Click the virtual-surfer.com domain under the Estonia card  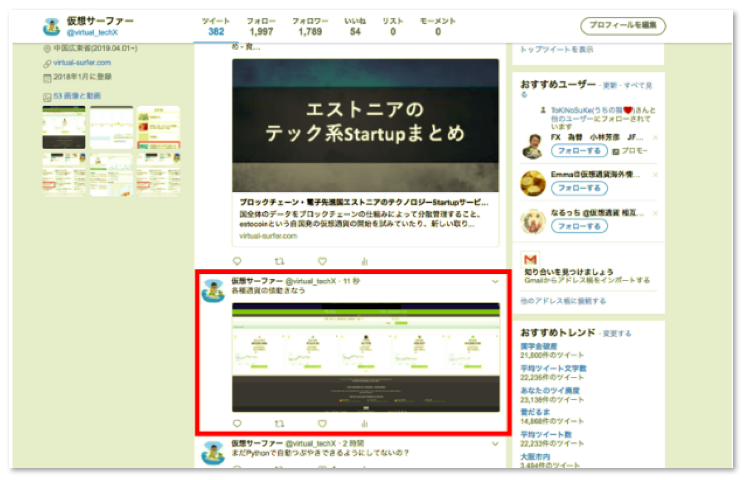pyautogui.click(x=268, y=236)
